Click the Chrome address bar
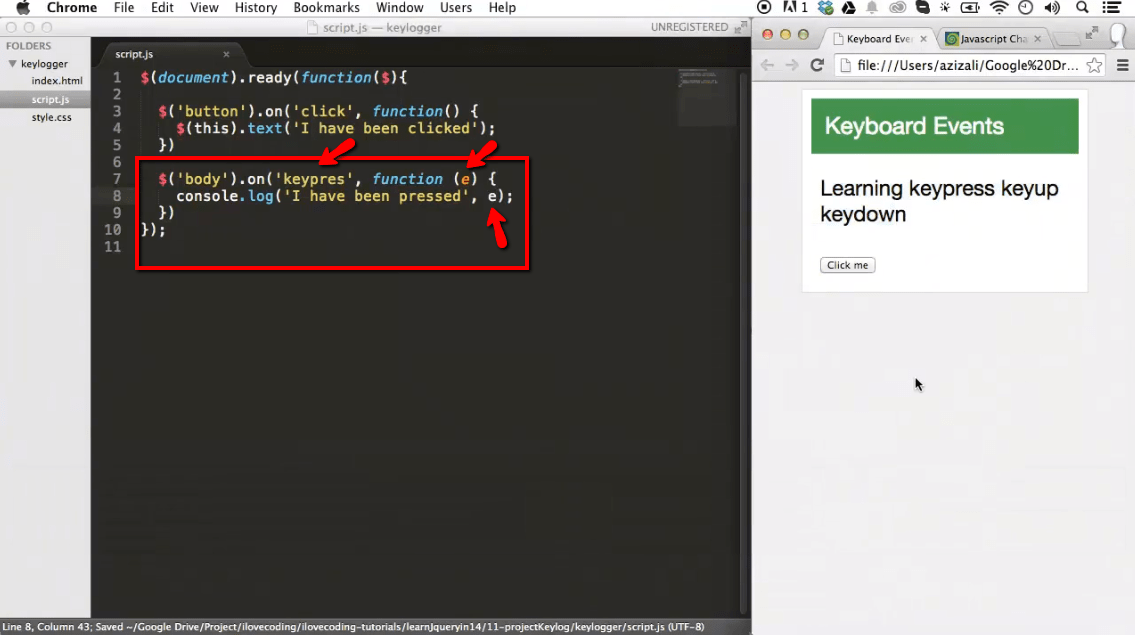 pyautogui.click(x=967, y=65)
